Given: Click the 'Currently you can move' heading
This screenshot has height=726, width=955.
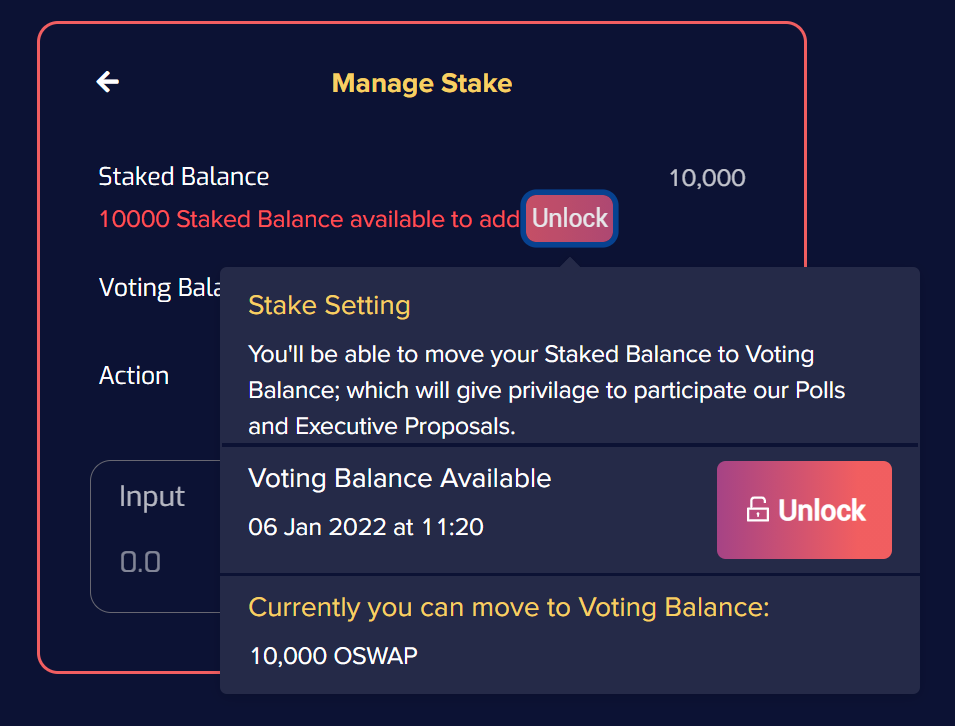Looking at the screenshot, I should coord(508,607).
